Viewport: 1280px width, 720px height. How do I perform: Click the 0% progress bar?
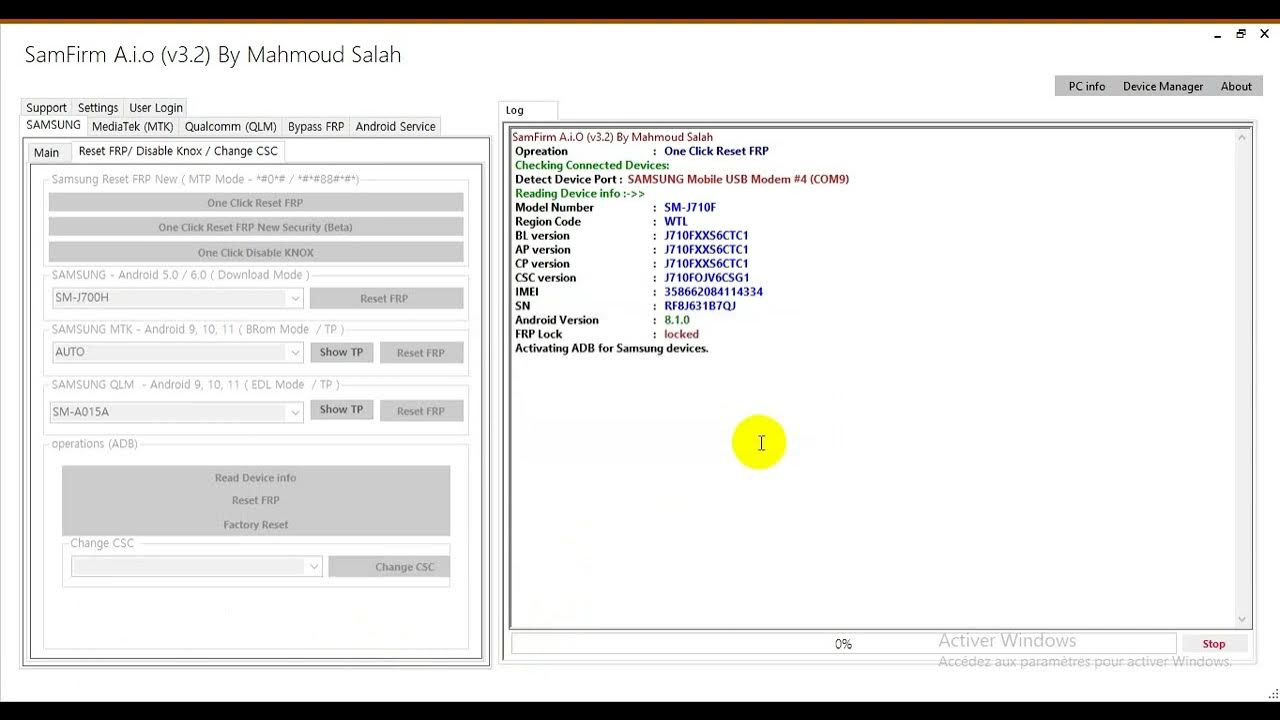843,644
